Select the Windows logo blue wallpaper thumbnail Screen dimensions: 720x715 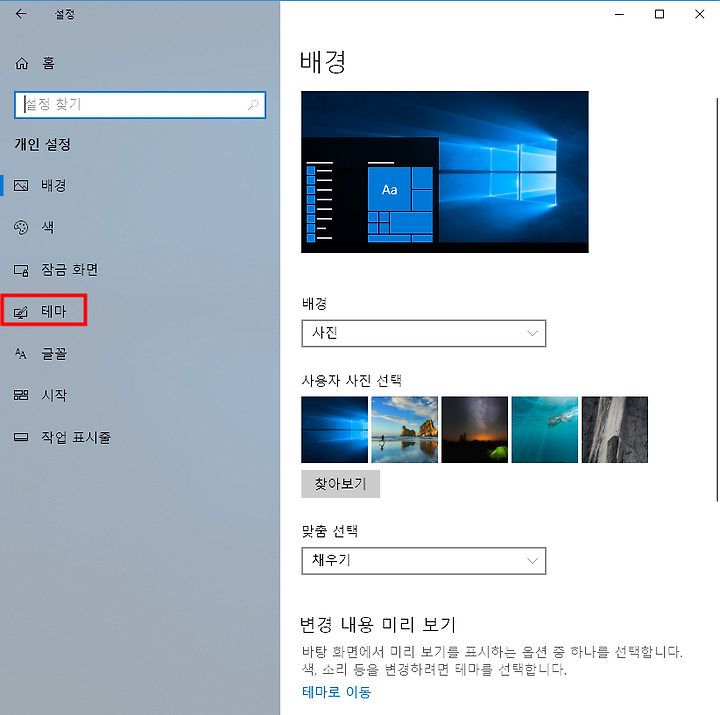[x=334, y=429]
